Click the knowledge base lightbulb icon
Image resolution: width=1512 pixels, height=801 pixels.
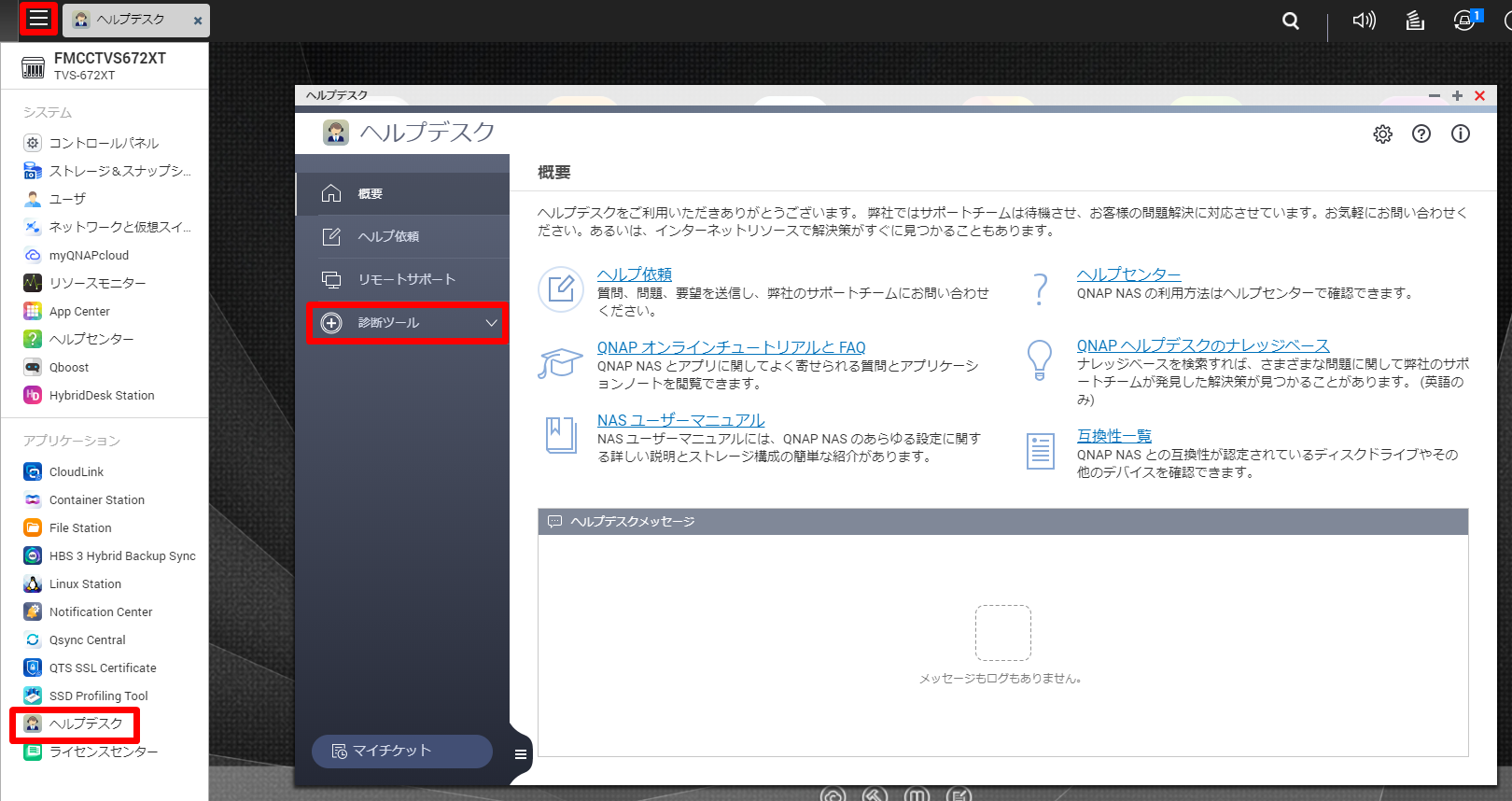click(1040, 359)
